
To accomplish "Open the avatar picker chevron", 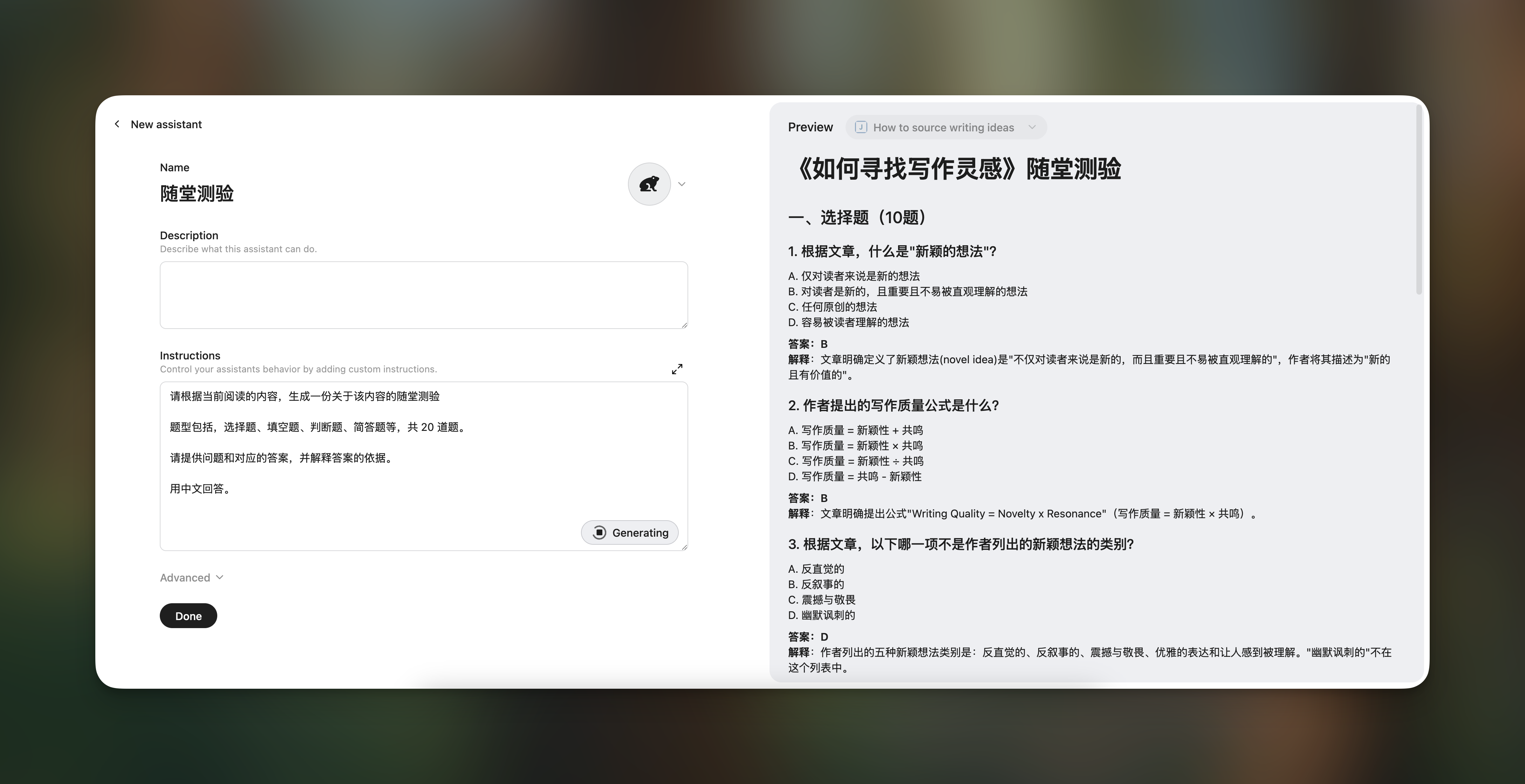I will [x=682, y=184].
